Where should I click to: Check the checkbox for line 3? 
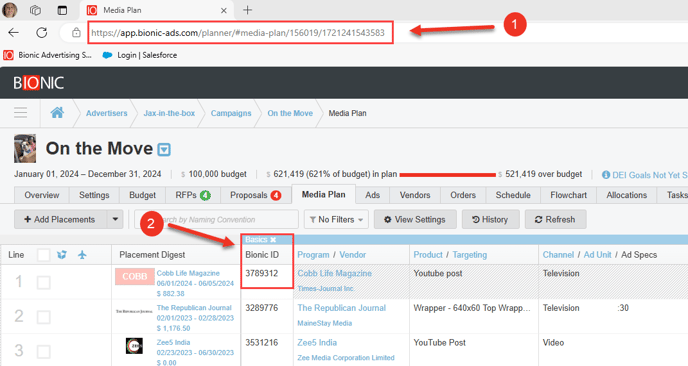tap(43, 352)
